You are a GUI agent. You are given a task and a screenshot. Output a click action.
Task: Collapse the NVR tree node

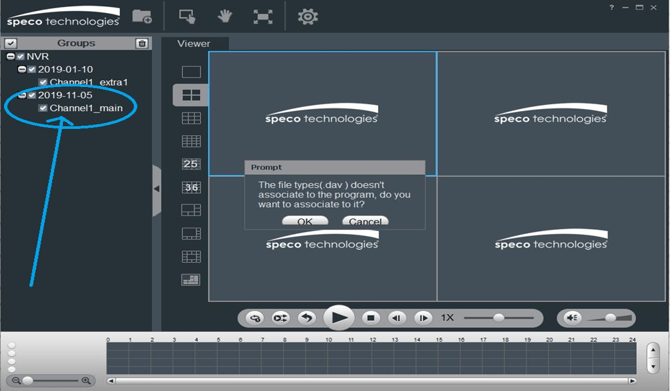tap(11, 56)
